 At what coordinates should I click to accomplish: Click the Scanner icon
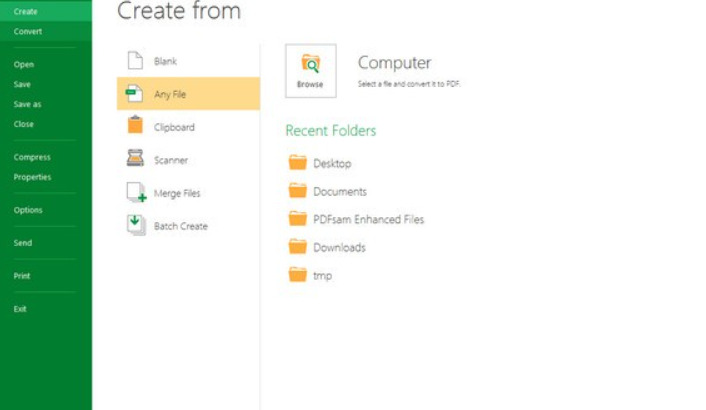[135, 158]
